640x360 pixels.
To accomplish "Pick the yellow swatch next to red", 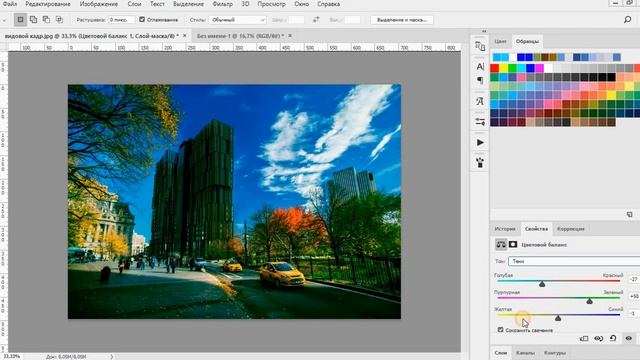I will pos(504,68).
